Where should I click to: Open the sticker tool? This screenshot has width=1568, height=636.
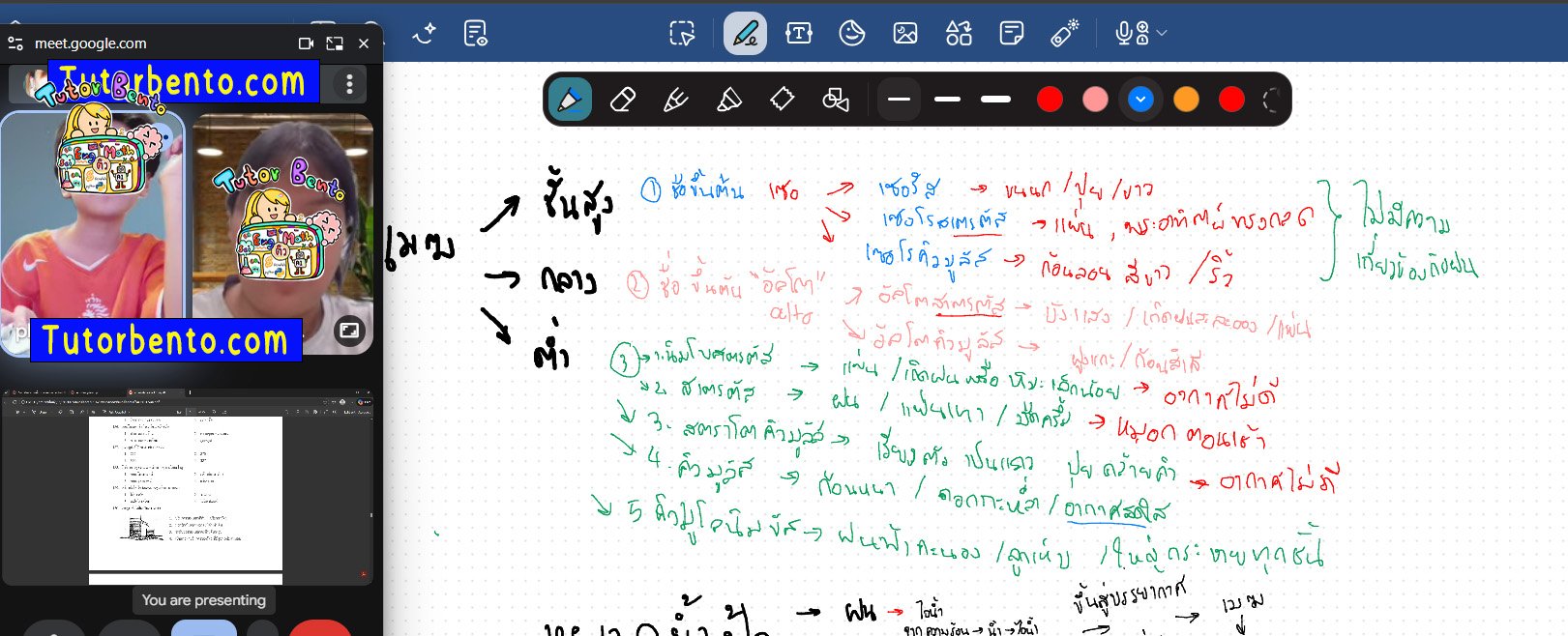[851, 34]
